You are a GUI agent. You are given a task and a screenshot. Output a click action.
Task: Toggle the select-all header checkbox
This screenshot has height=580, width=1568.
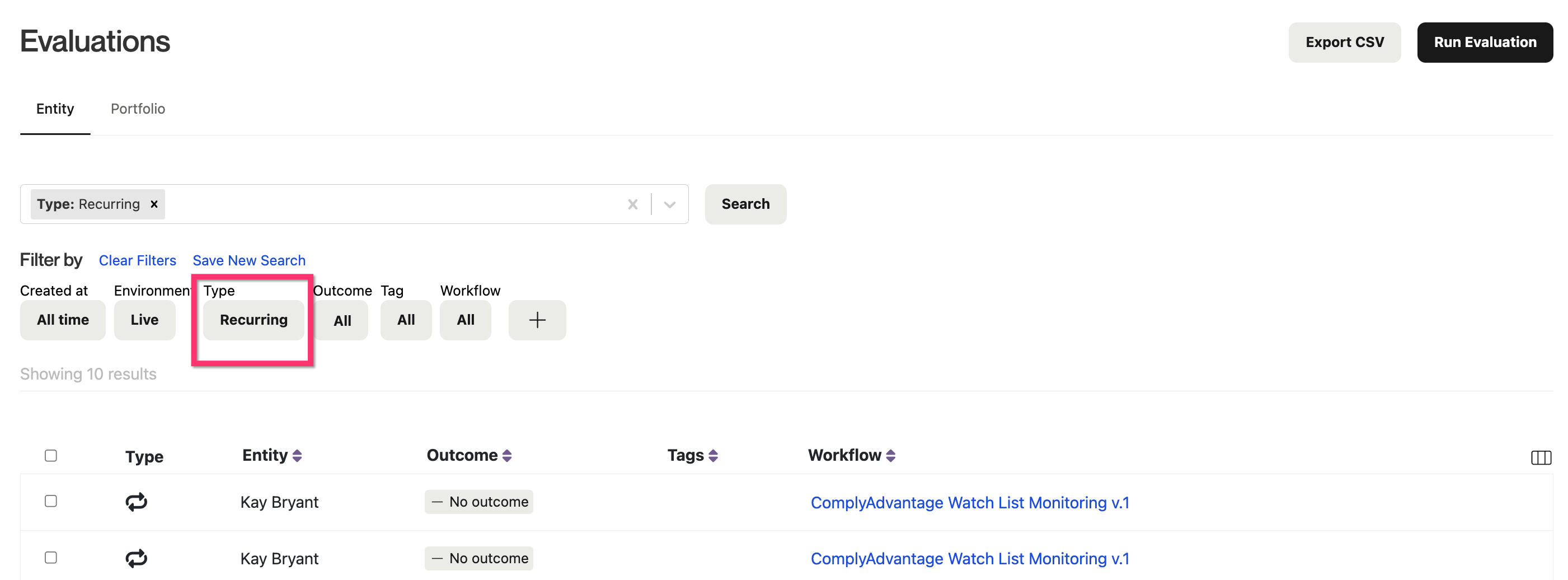point(51,456)
